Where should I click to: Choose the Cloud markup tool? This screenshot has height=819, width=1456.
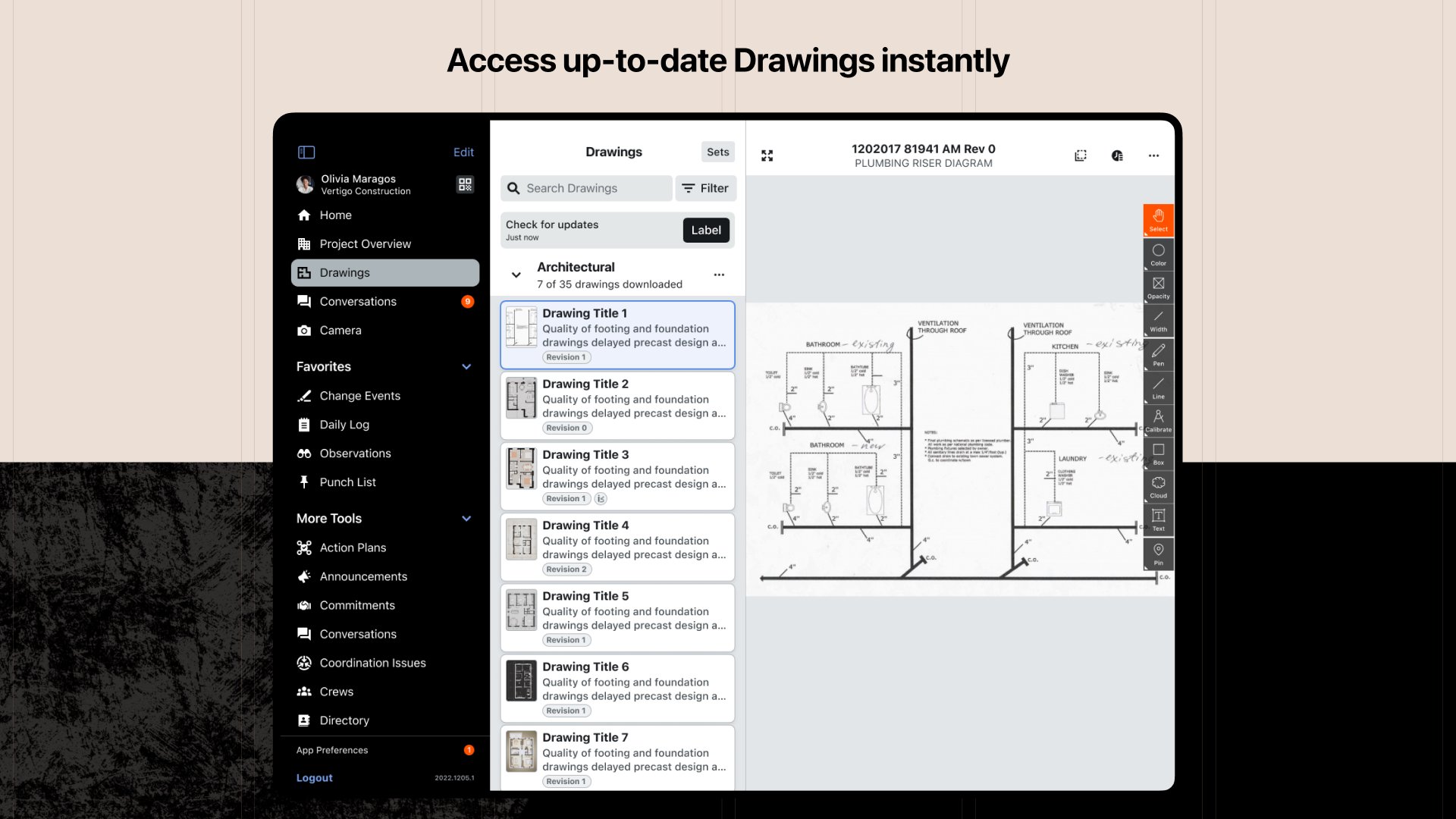point(1158,486)
